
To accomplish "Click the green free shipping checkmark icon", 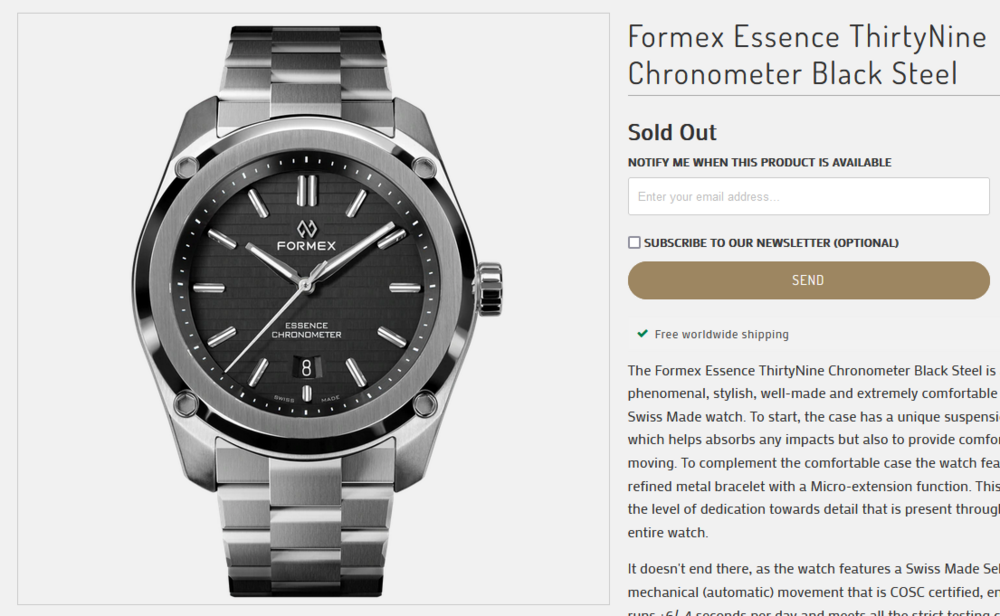I will click(642, 334).
